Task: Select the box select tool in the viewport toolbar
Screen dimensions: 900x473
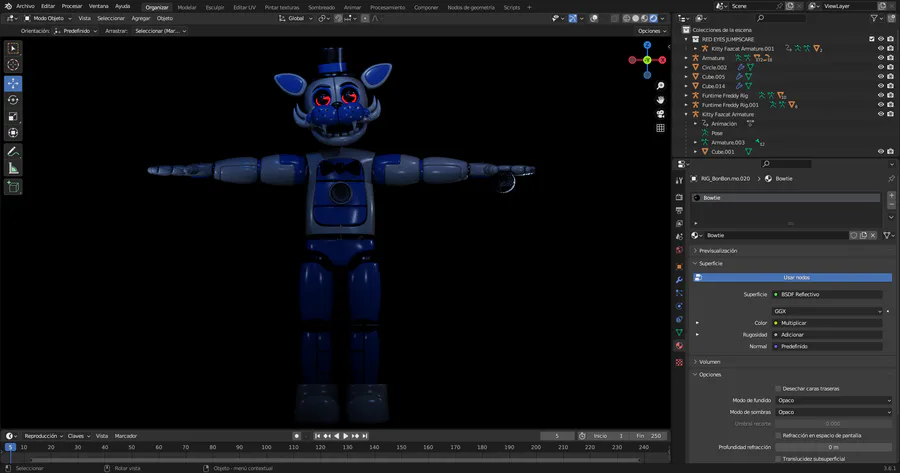Action: tap(13, 48)
